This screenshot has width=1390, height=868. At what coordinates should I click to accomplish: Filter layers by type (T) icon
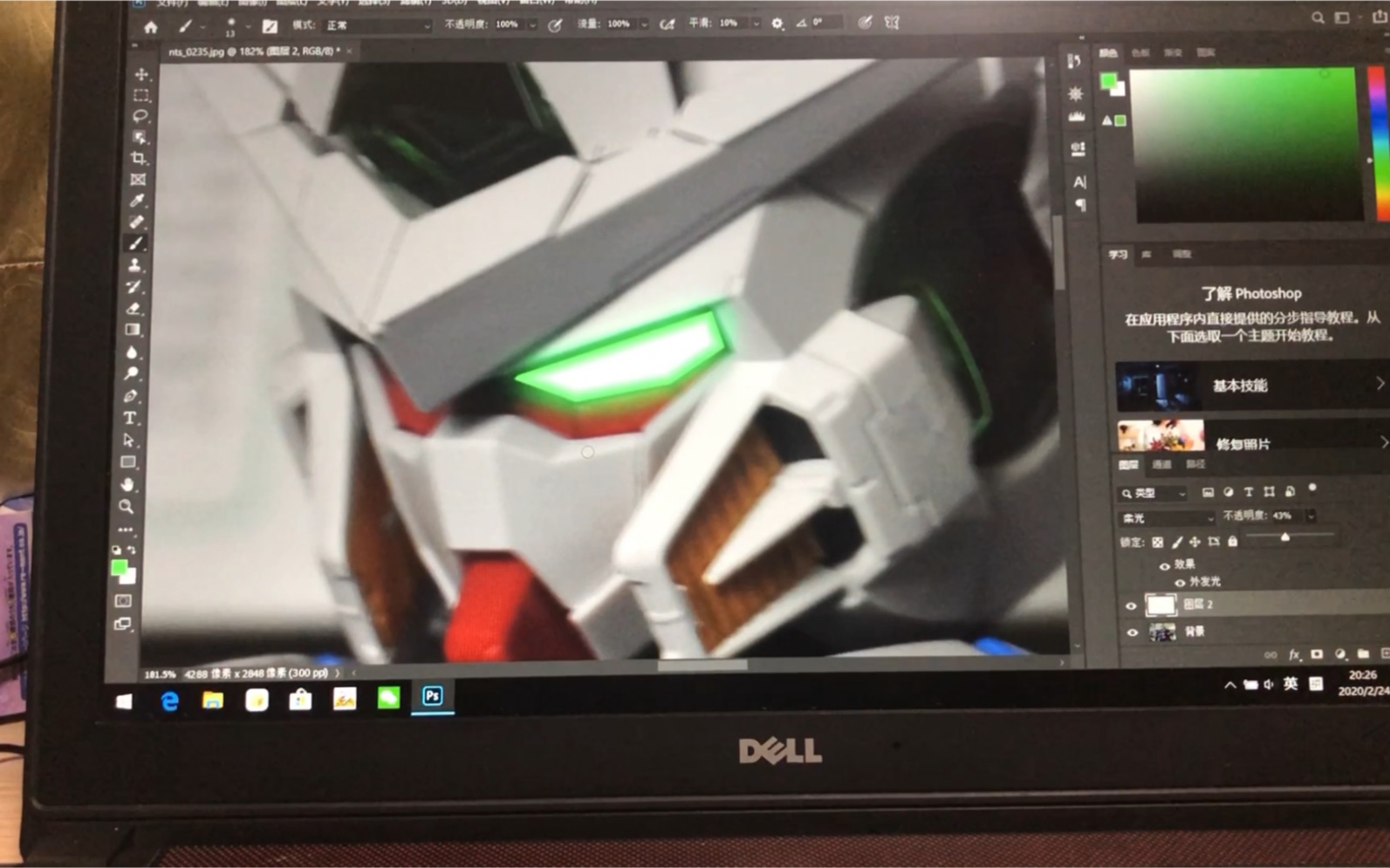tap(1249, 492)
